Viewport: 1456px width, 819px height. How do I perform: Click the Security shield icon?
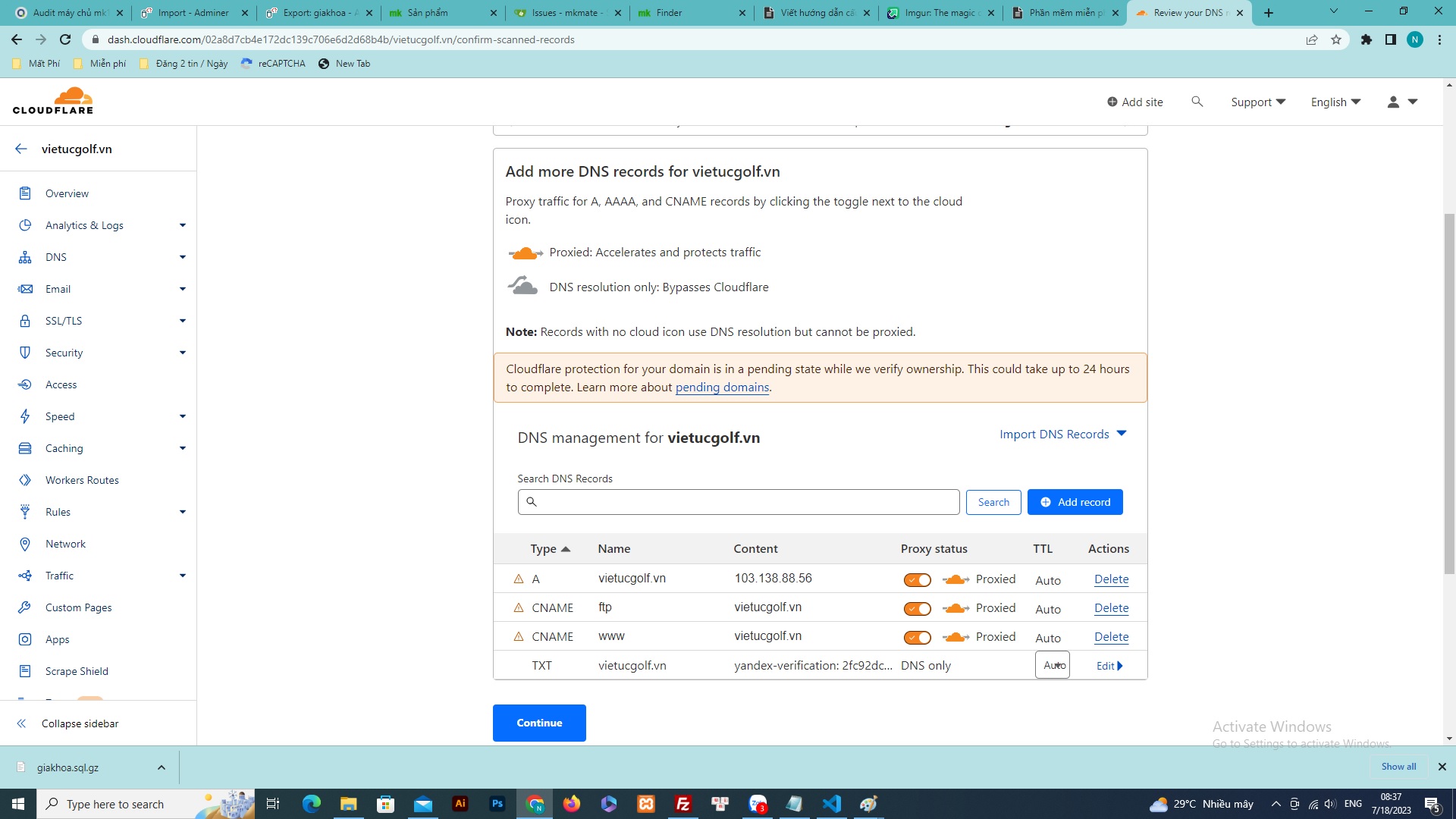(25, 353)
